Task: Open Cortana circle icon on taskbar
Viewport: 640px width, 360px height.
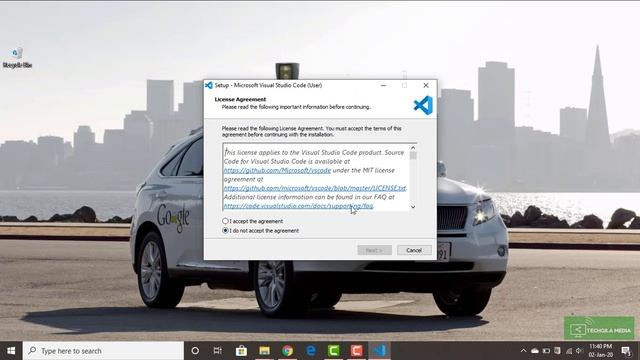Action: (x=195, y=351)
